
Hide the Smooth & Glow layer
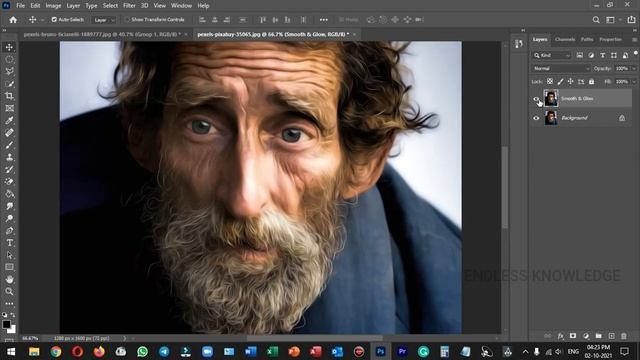(x=536, y=99)
